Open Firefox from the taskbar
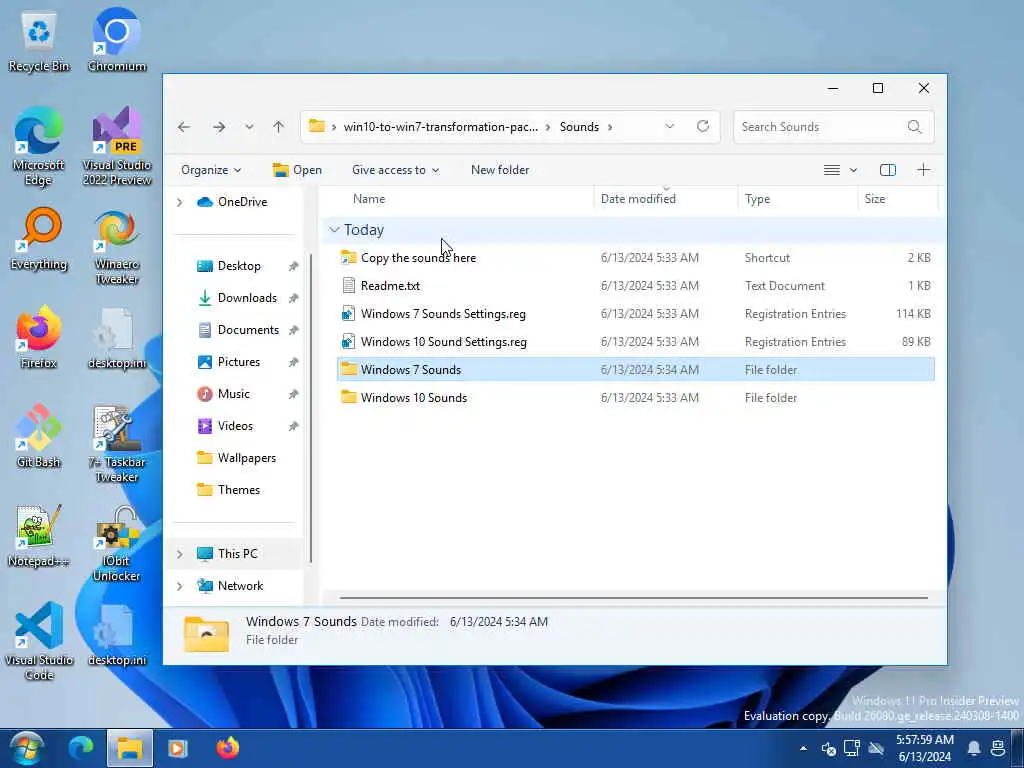Viewport: 1024px width, 768px height. coord(227,748)
